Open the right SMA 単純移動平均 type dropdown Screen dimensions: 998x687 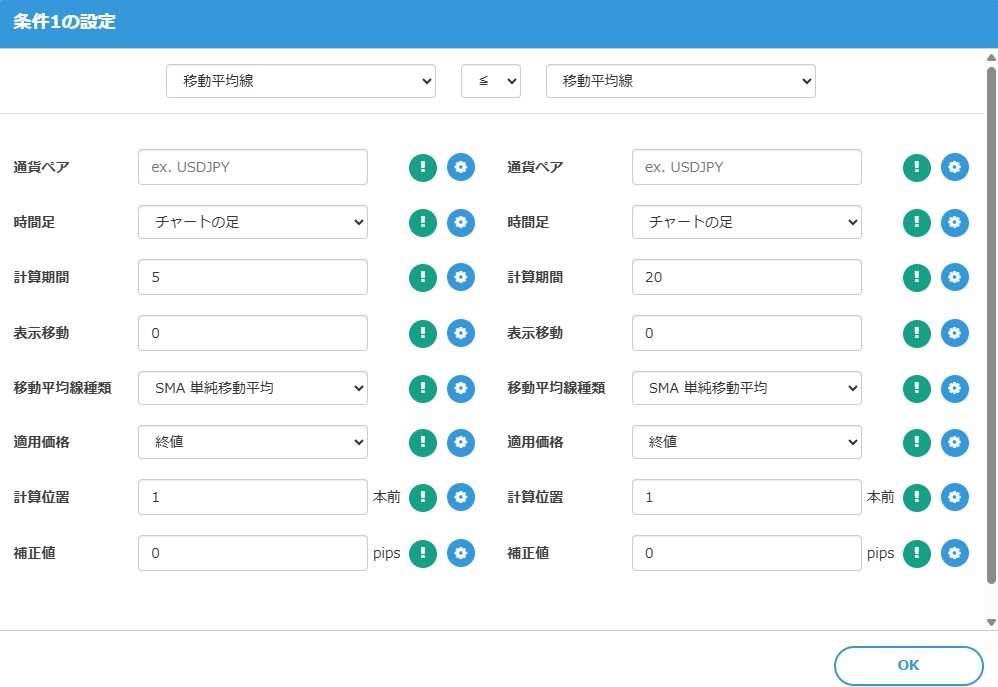click(x=746, y=388)
